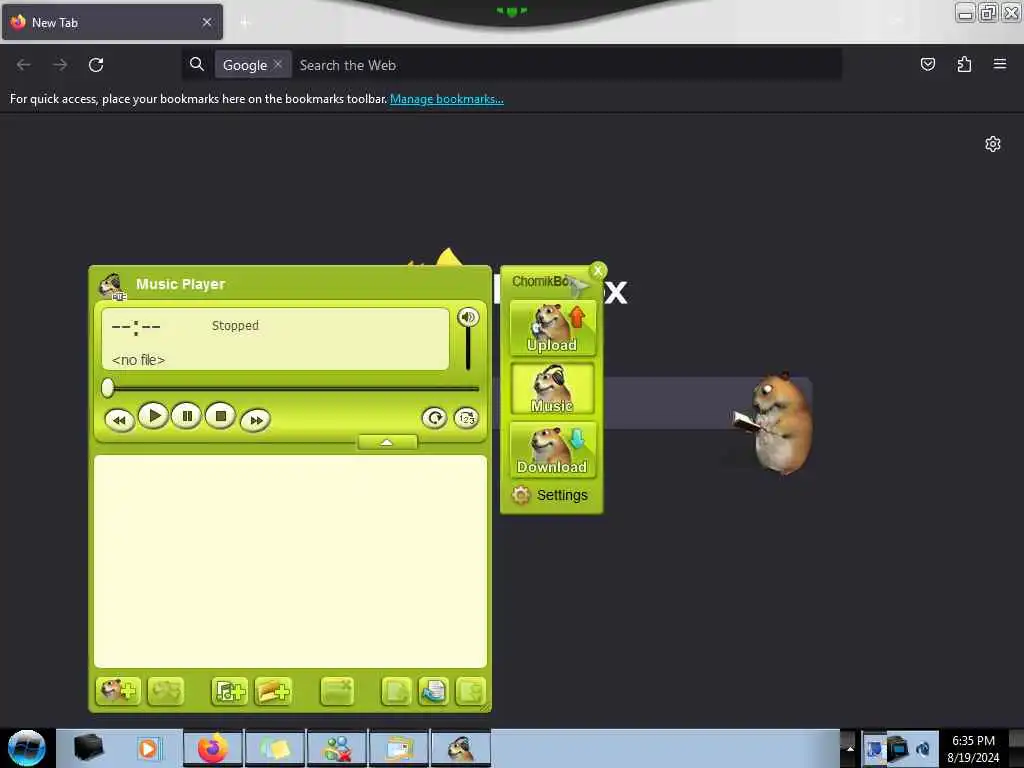
Task: Click the 6:35 PM taskbar clock
Action: 973,741
